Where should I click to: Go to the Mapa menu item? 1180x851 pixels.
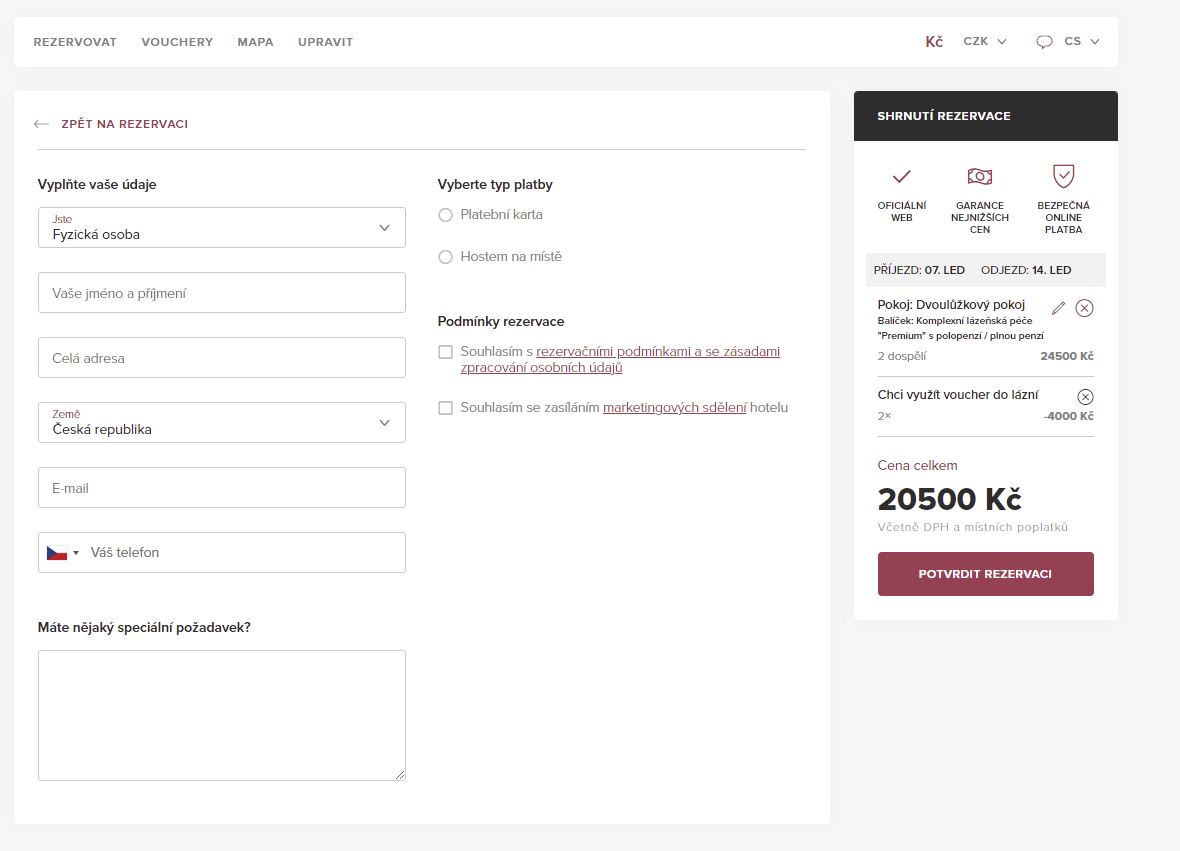(255, 42)
